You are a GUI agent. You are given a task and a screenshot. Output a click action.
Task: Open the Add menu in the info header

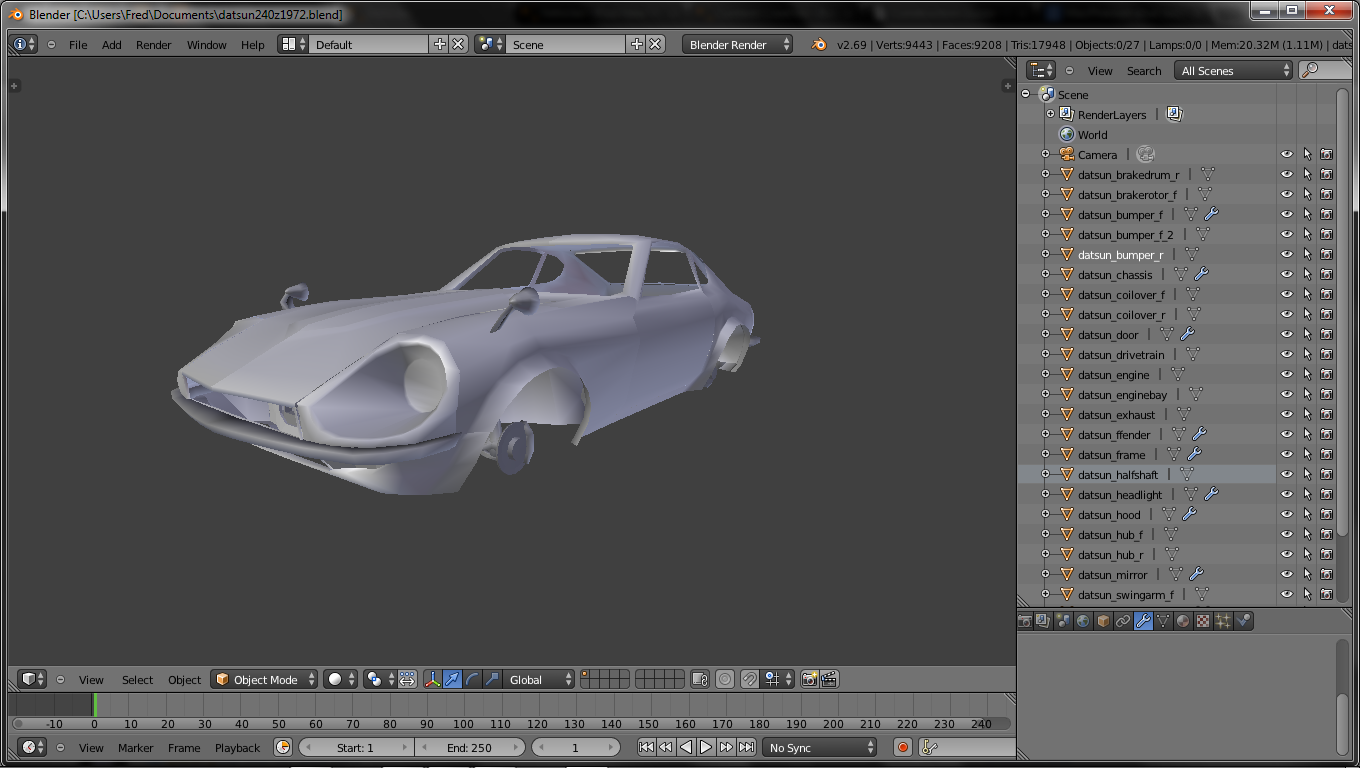(x=112, y=45)
